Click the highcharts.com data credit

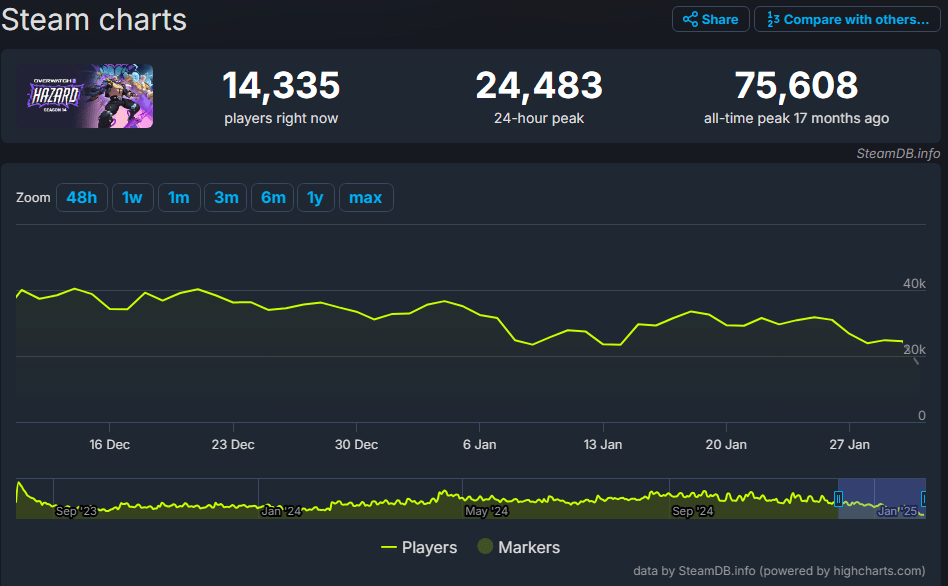coord(779,571)
